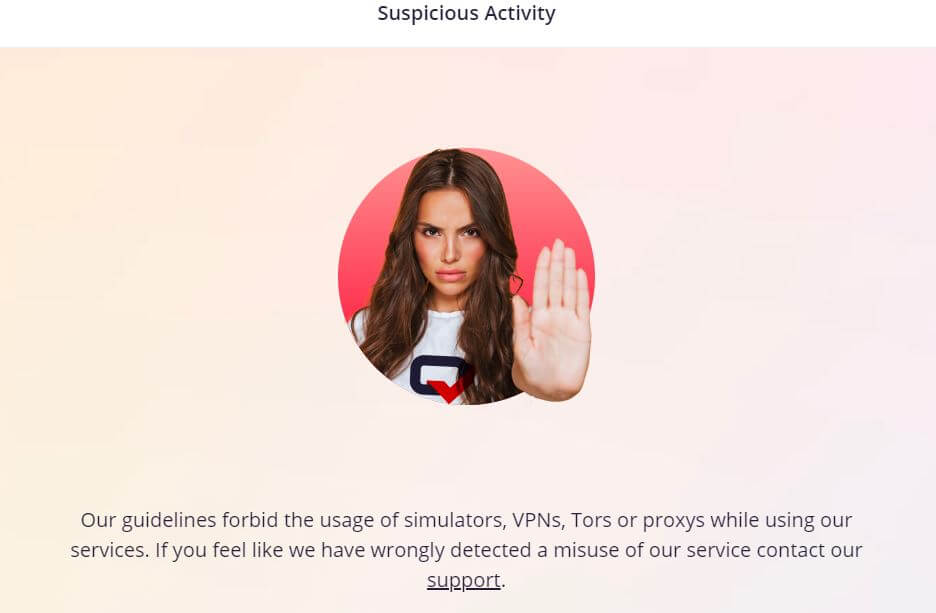936x613 pixels.
Task: Click the word Tors in the paragraph
Action: [x=591, y=520]
